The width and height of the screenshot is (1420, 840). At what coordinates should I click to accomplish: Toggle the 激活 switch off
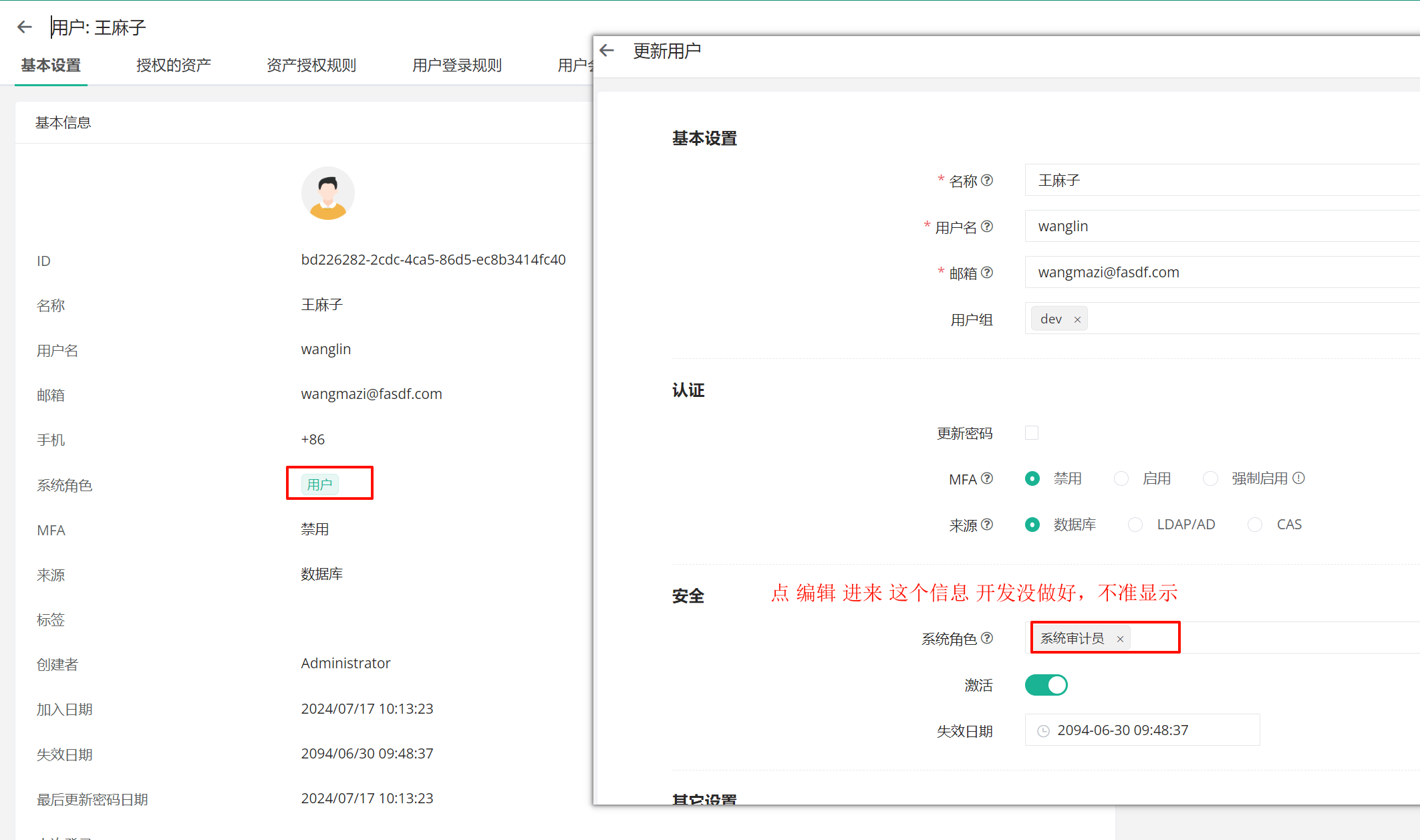(1046, 685)
